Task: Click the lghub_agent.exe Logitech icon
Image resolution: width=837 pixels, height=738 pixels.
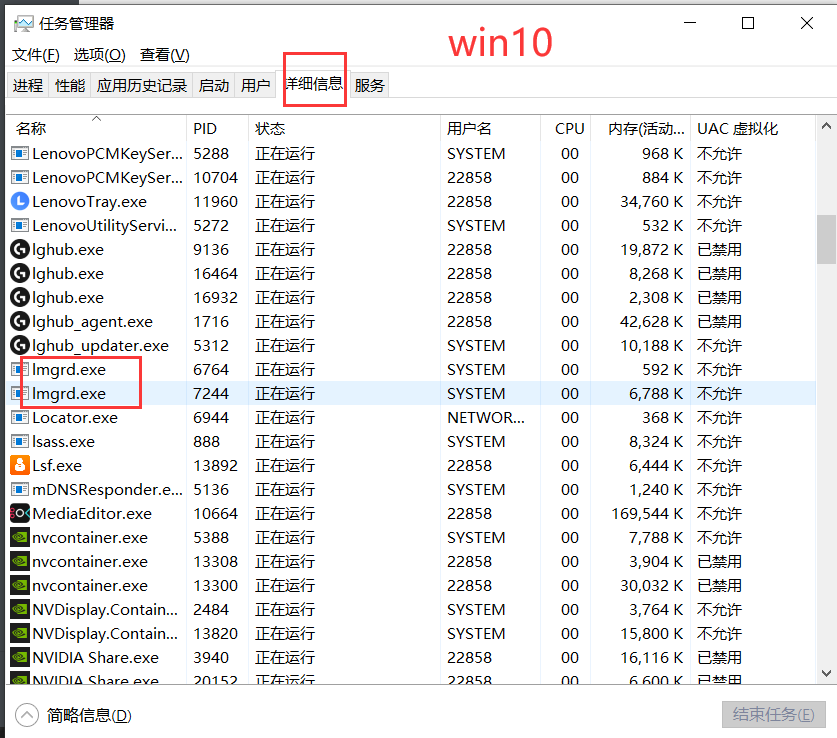Action: point(20,321)
